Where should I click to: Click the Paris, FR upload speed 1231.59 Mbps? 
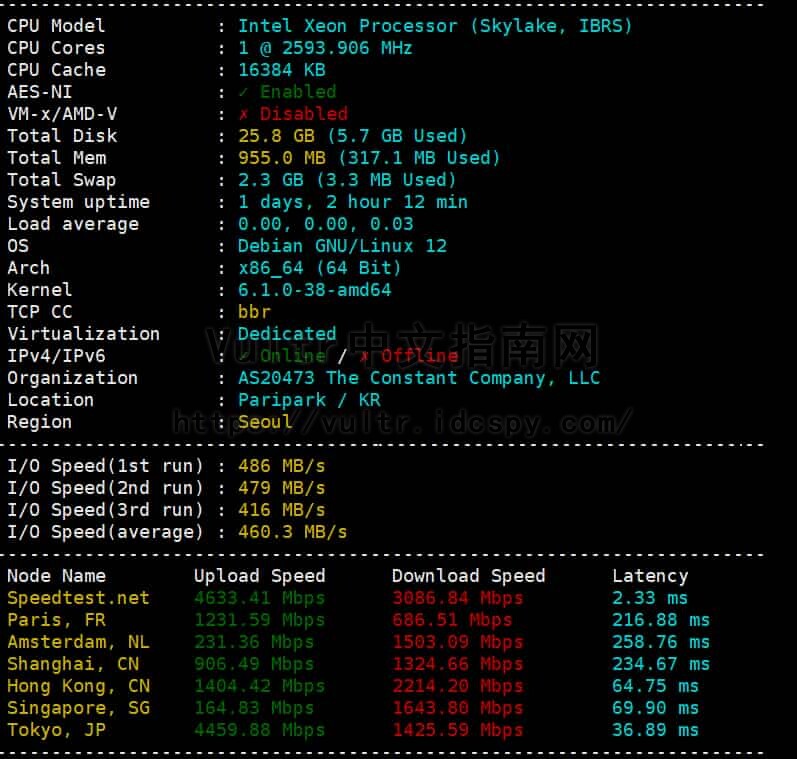click(259, 620)
